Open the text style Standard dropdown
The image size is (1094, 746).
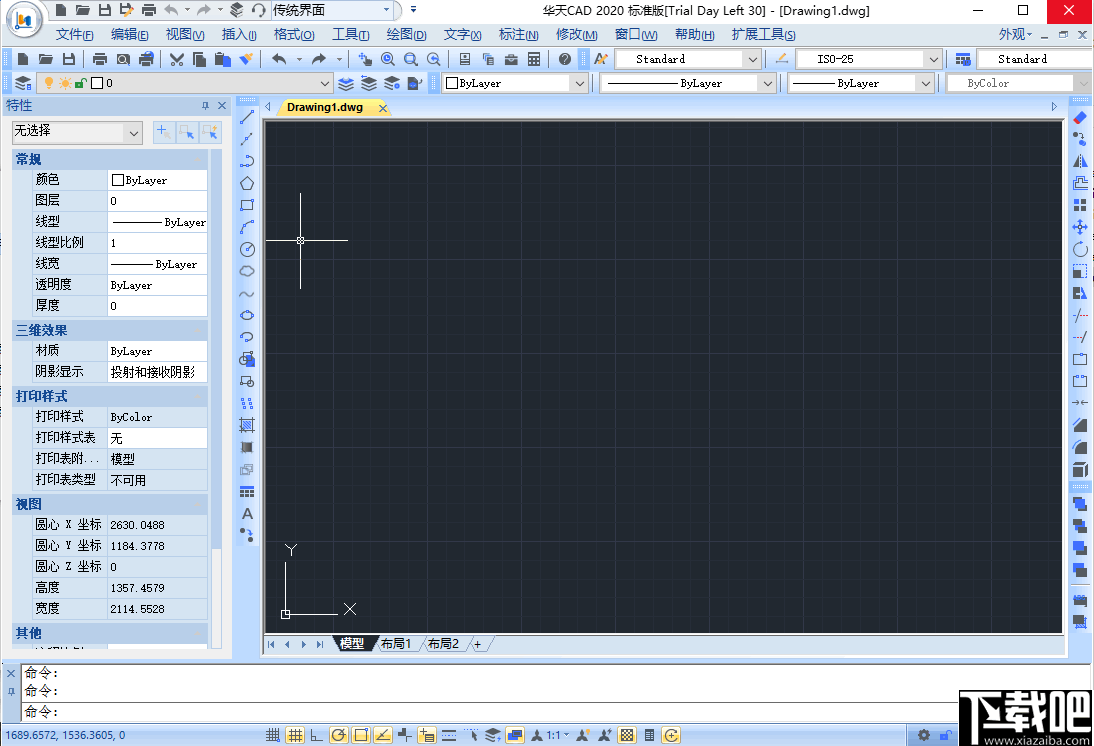tap(687, 59)
